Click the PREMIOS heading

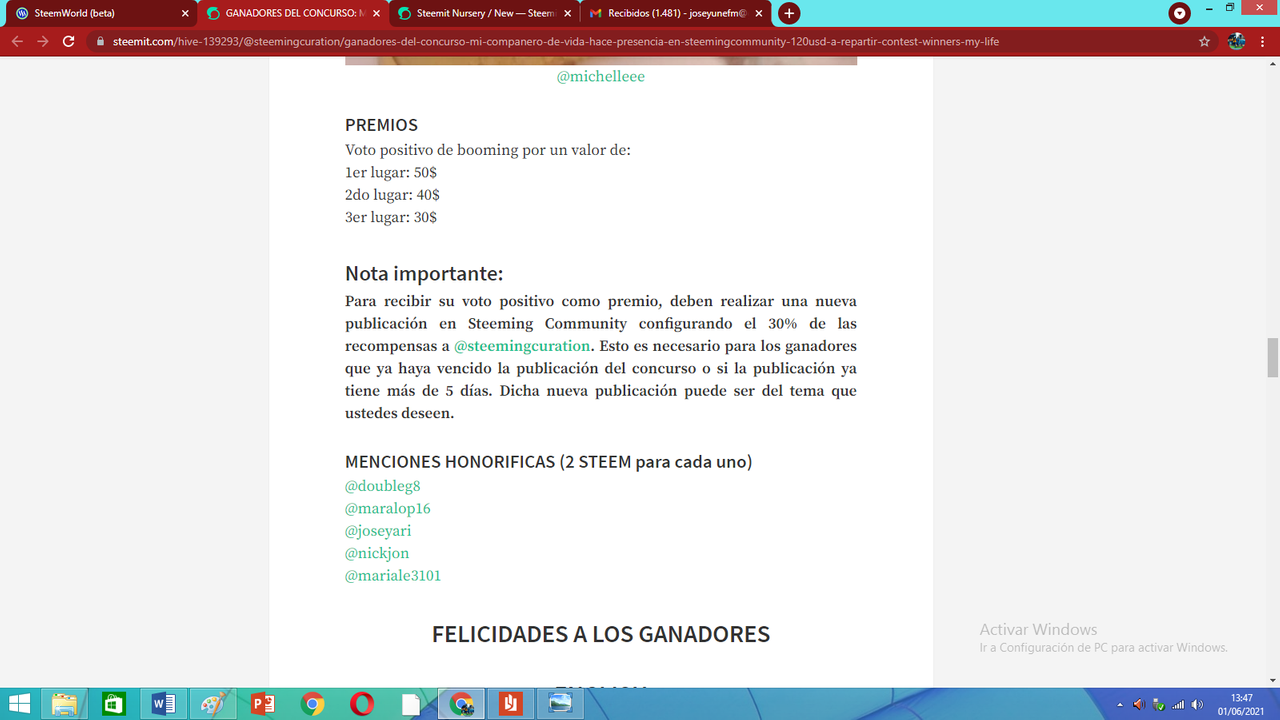381,125
